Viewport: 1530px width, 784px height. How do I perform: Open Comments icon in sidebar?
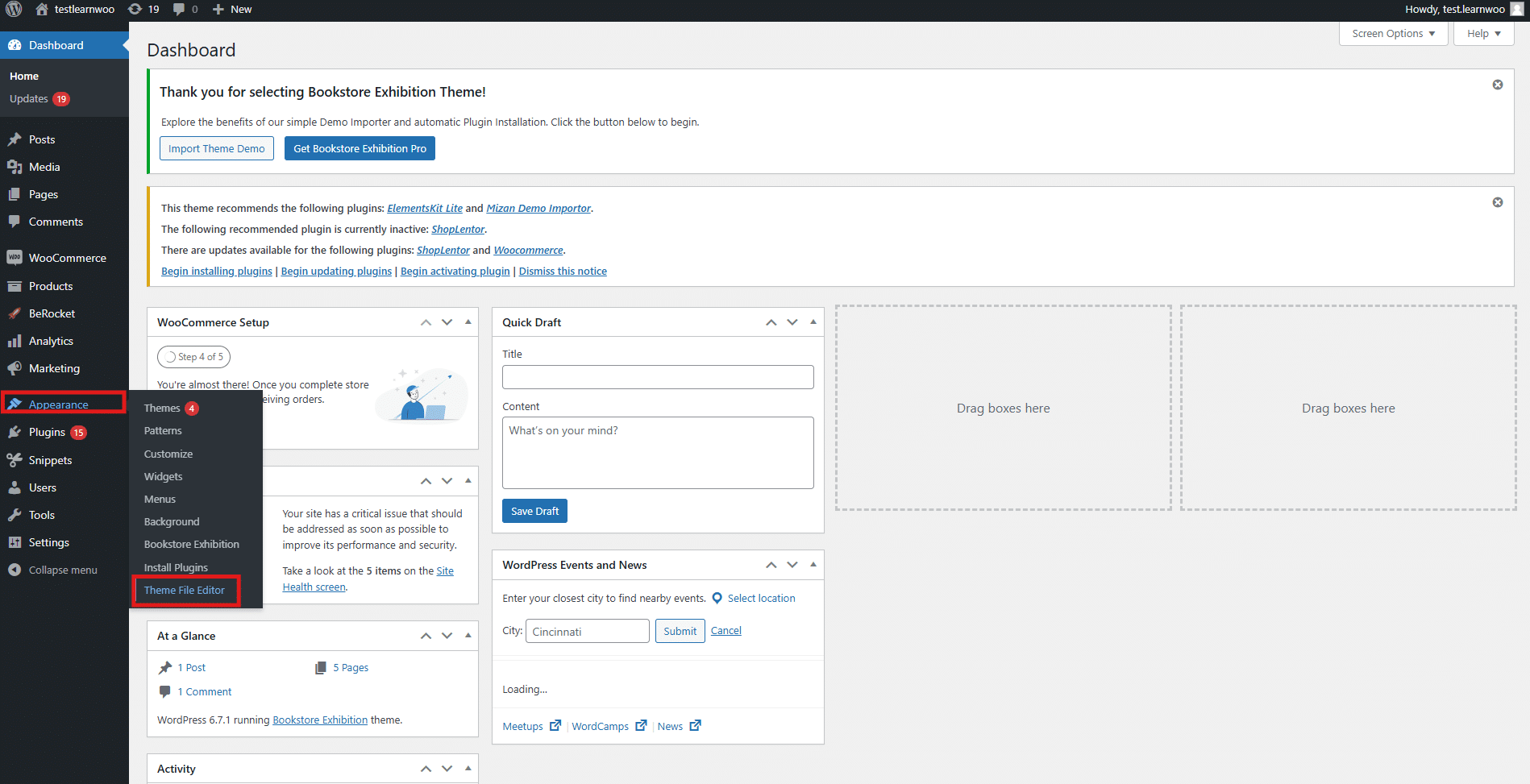pos(15,222)
